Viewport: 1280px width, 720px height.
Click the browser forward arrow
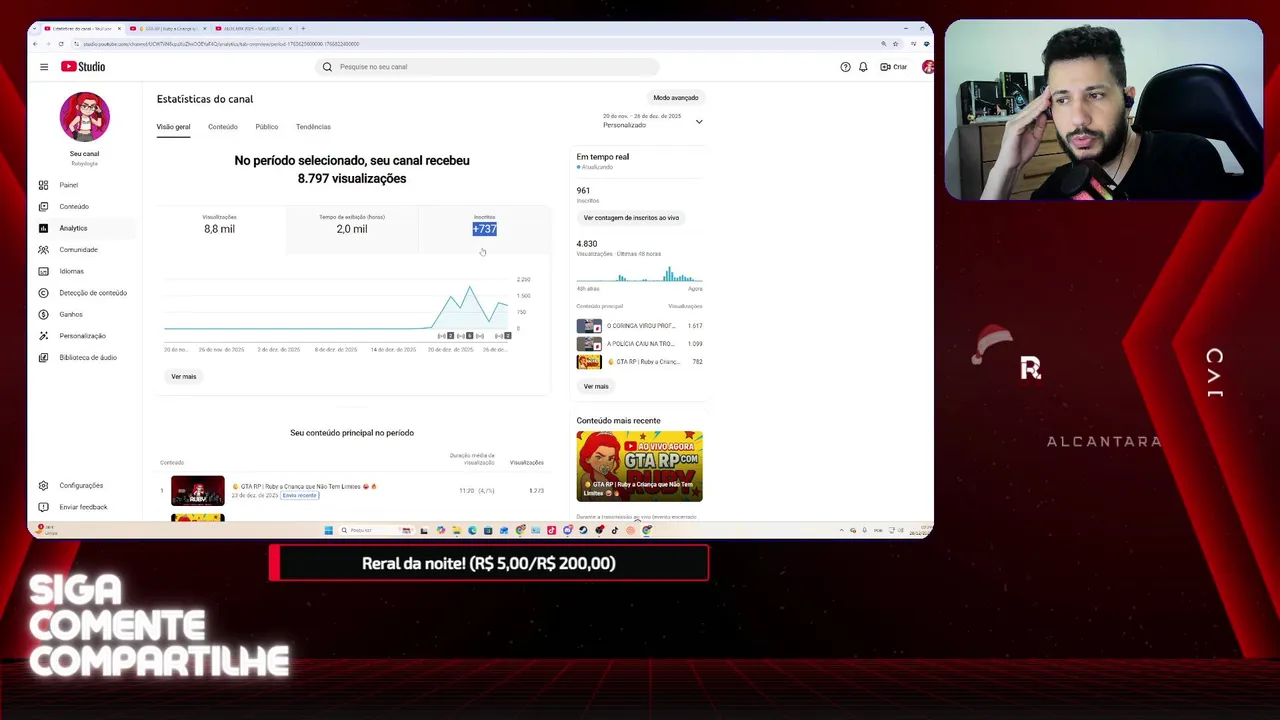pyautogui.click(x=48, y=44)
